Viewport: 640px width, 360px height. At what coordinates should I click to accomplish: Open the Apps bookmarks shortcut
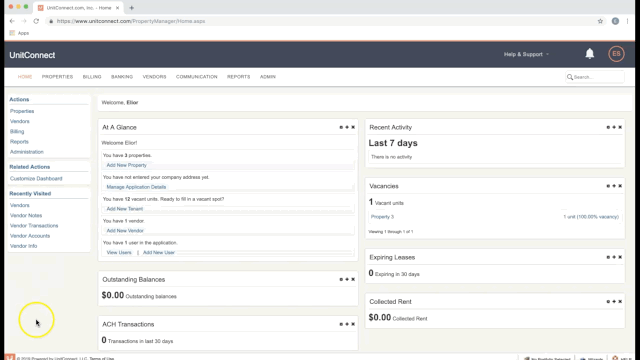tap(19, 33)
